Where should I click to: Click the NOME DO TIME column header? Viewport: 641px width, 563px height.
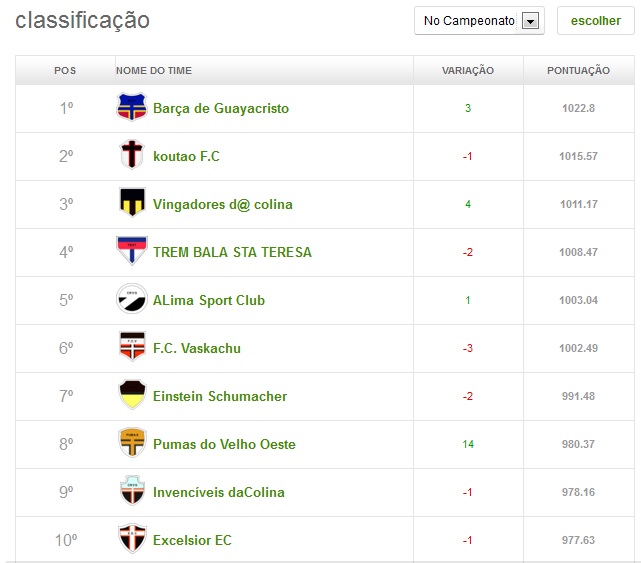(154, 71)
